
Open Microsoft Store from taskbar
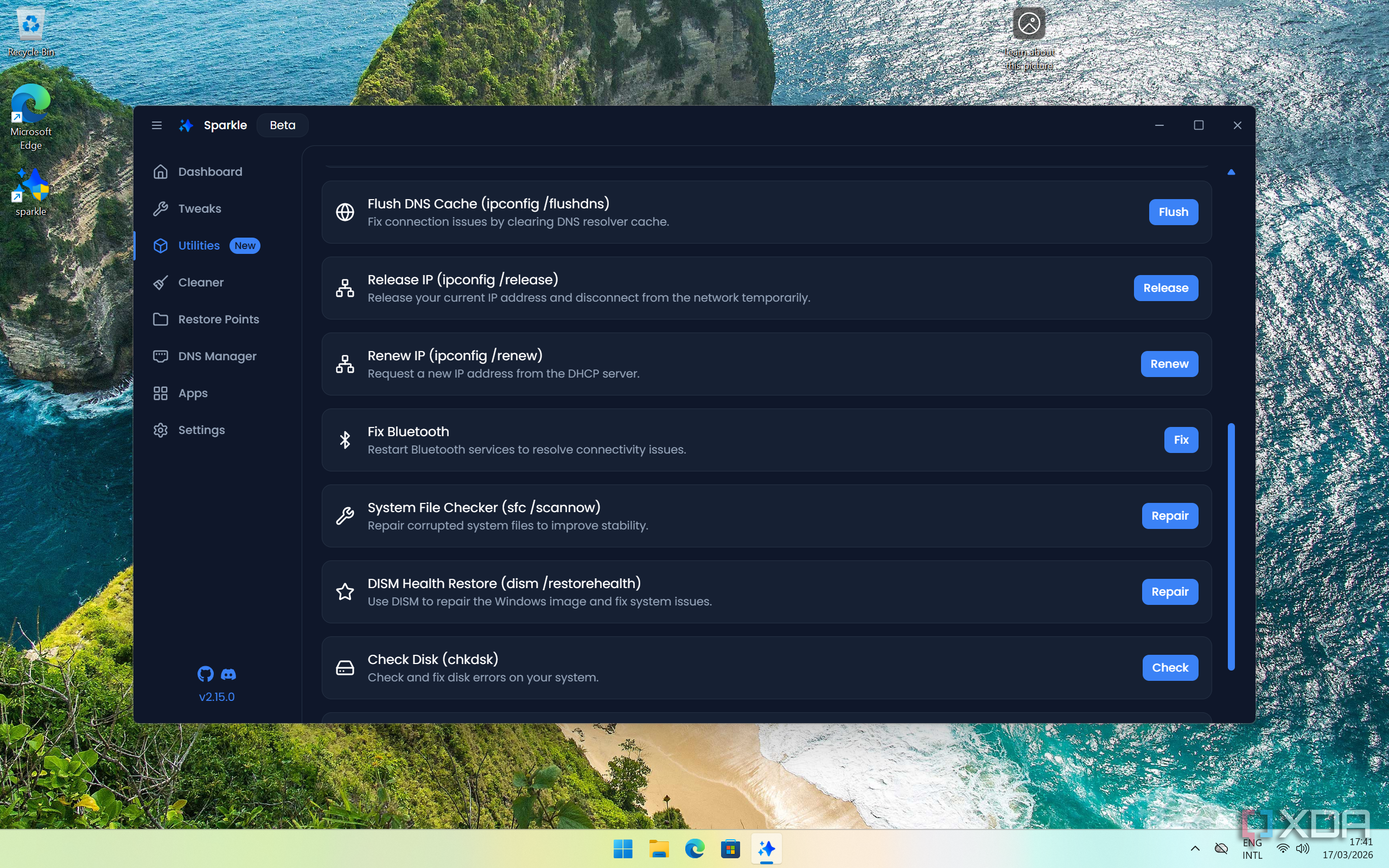731,848
